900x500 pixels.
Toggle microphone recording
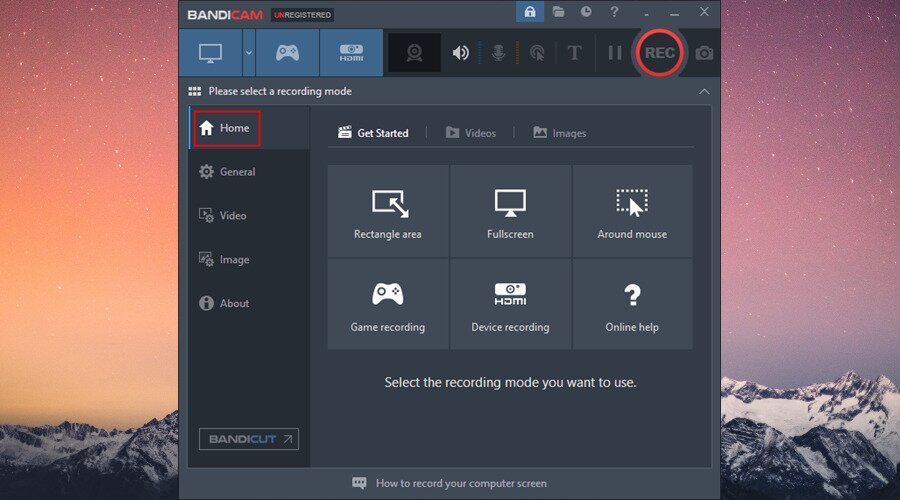pos(498,53)
